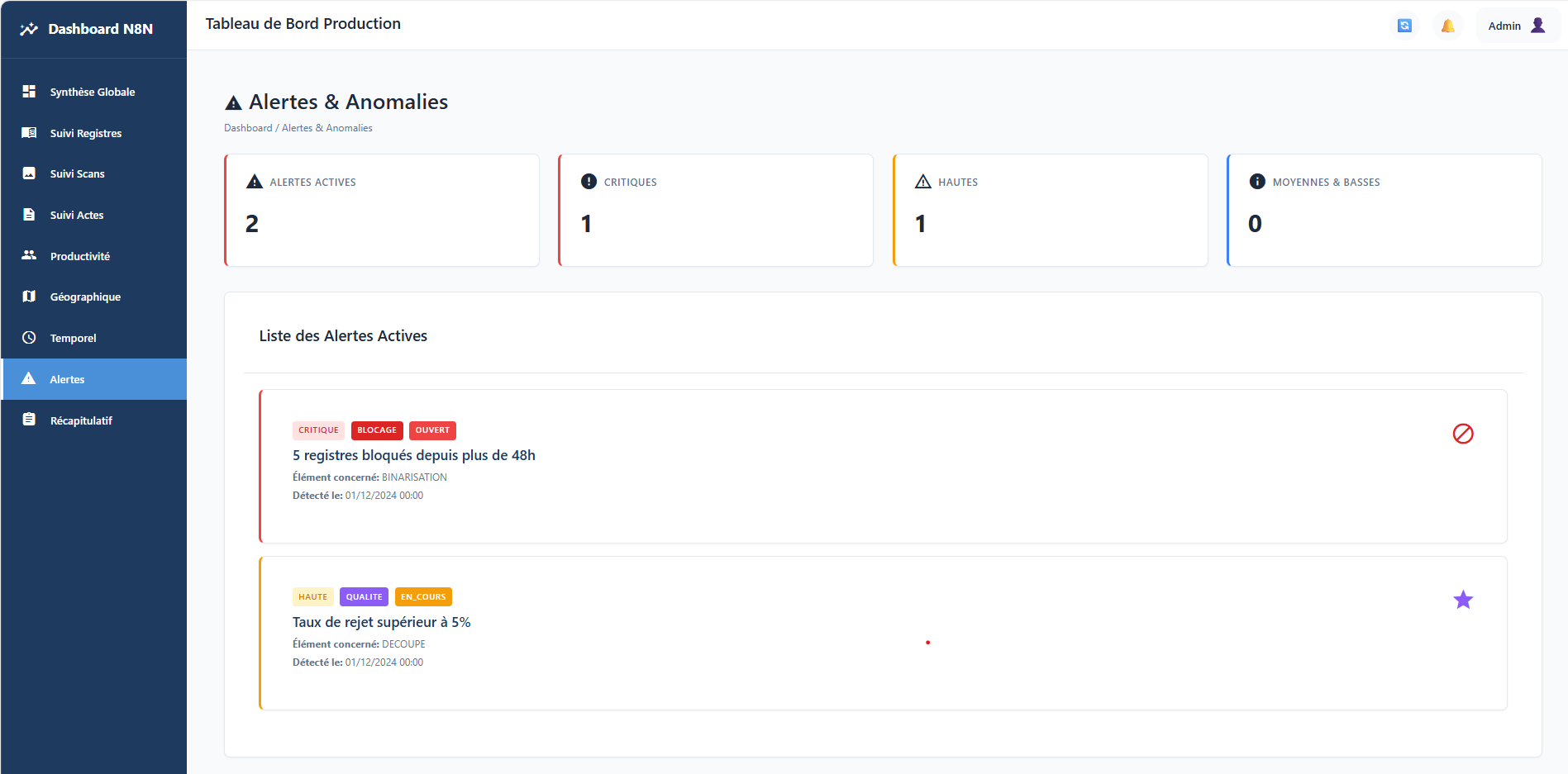This screenshot has width=1568, height=774.
Task: Select Suivi Scans in the sidebar
Action: coord(77,173)
